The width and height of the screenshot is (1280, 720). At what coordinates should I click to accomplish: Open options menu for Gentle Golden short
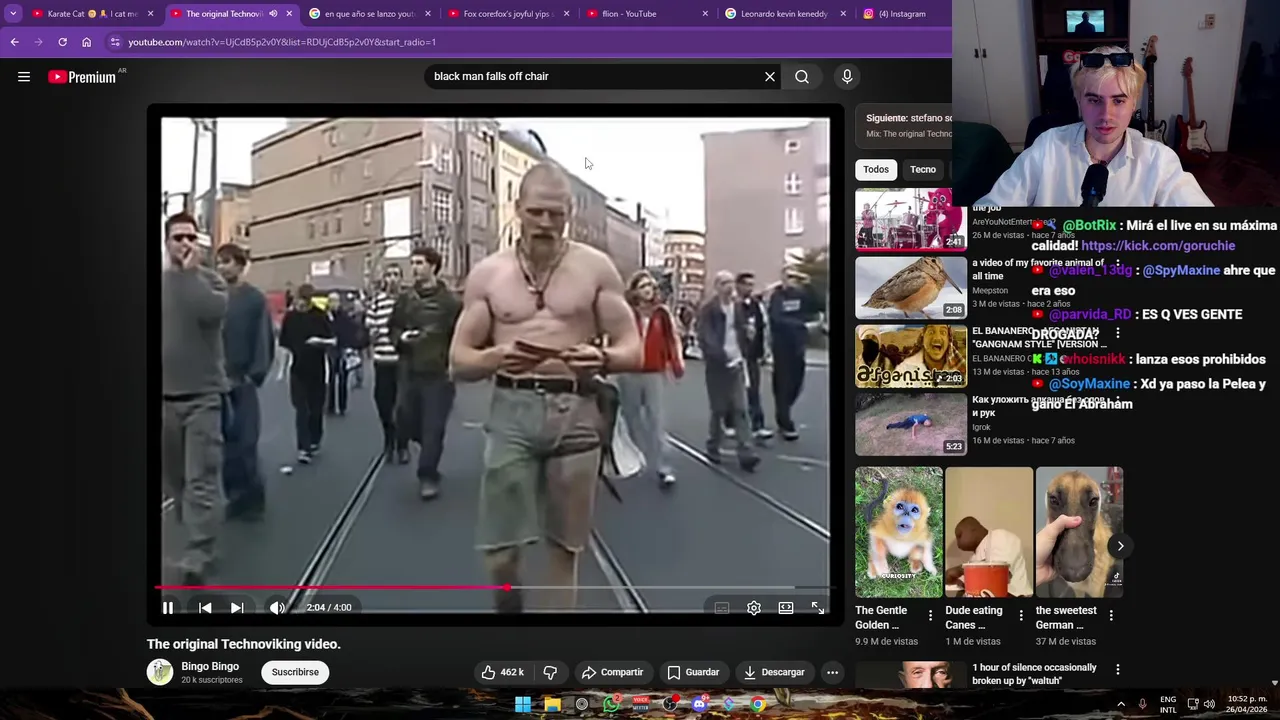point(930,615)
